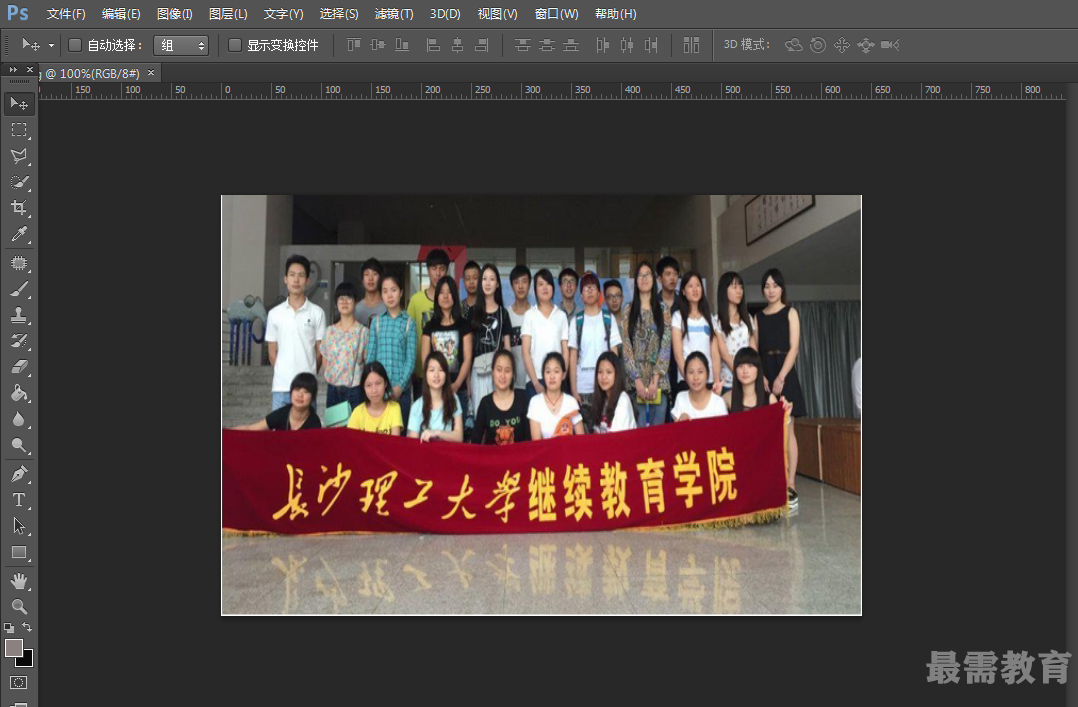Open the 图像(I) menu
This screenshot has height=707, width=1078.
coord(175,14)
